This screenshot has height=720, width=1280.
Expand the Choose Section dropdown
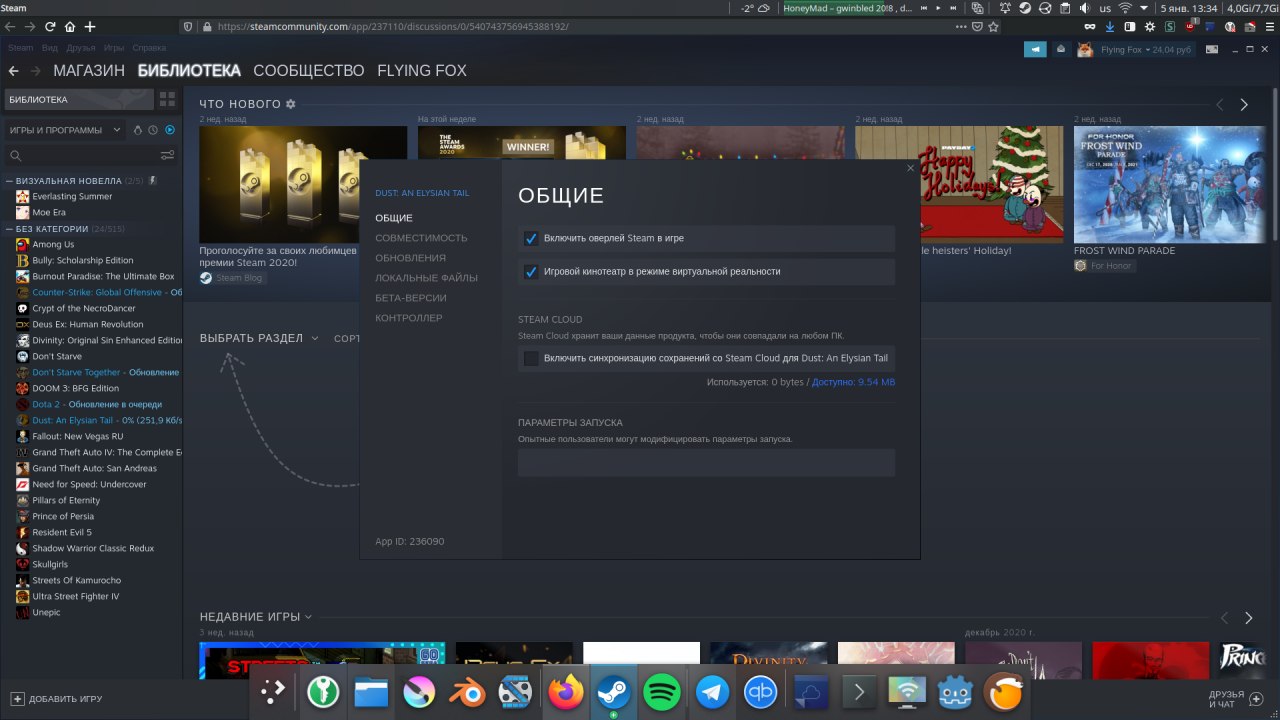coord(259,338)
